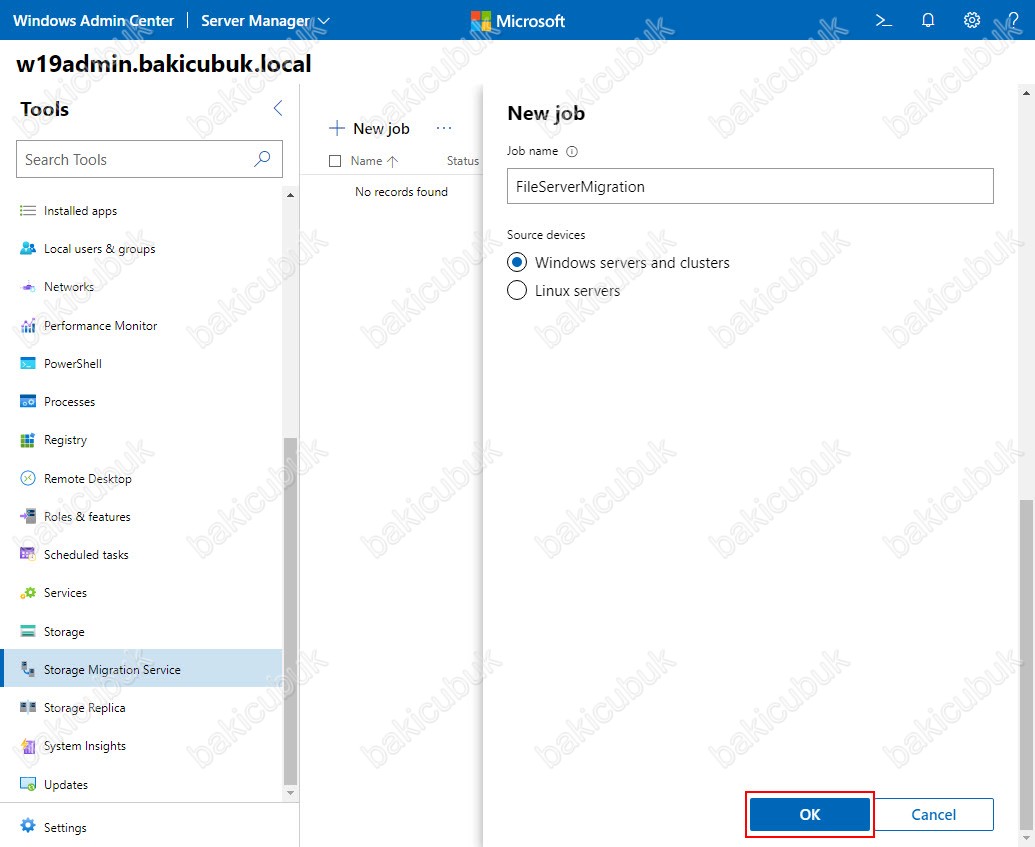
Task: Open Scheduled tasks tool
Action: (143, 555)
